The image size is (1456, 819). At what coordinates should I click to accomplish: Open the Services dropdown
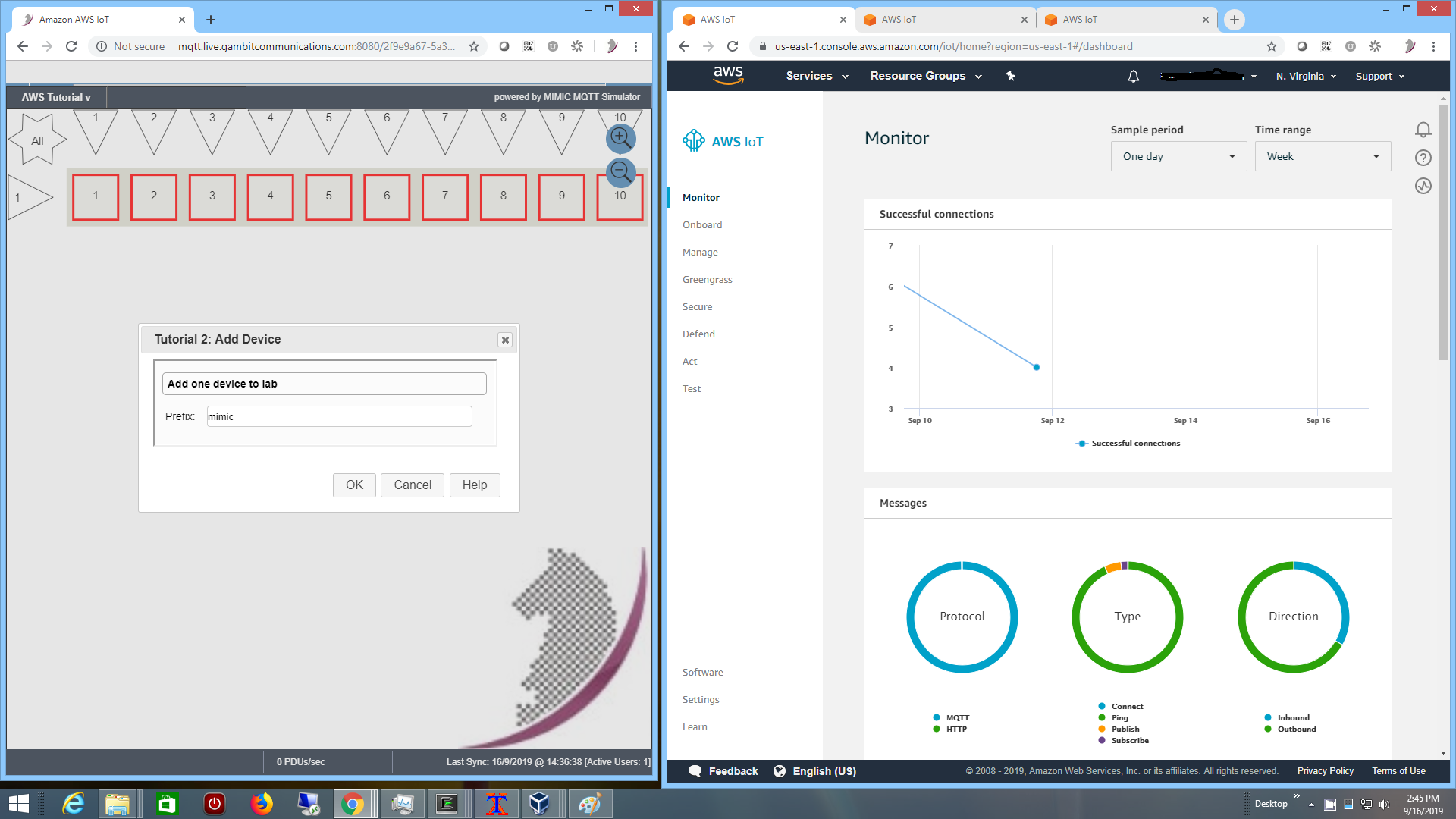click(x=817, y=76)
